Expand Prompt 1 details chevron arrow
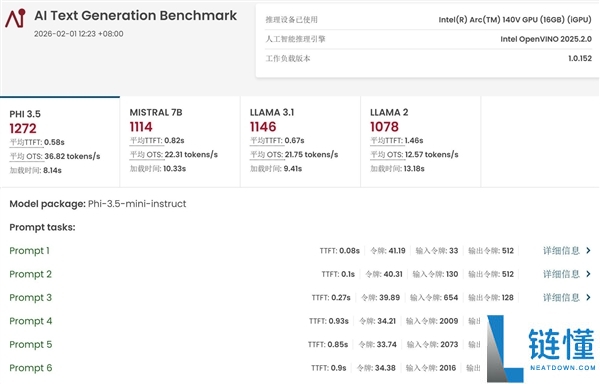The width and height of the screenshot is (600, 384). tap(589, 251)
